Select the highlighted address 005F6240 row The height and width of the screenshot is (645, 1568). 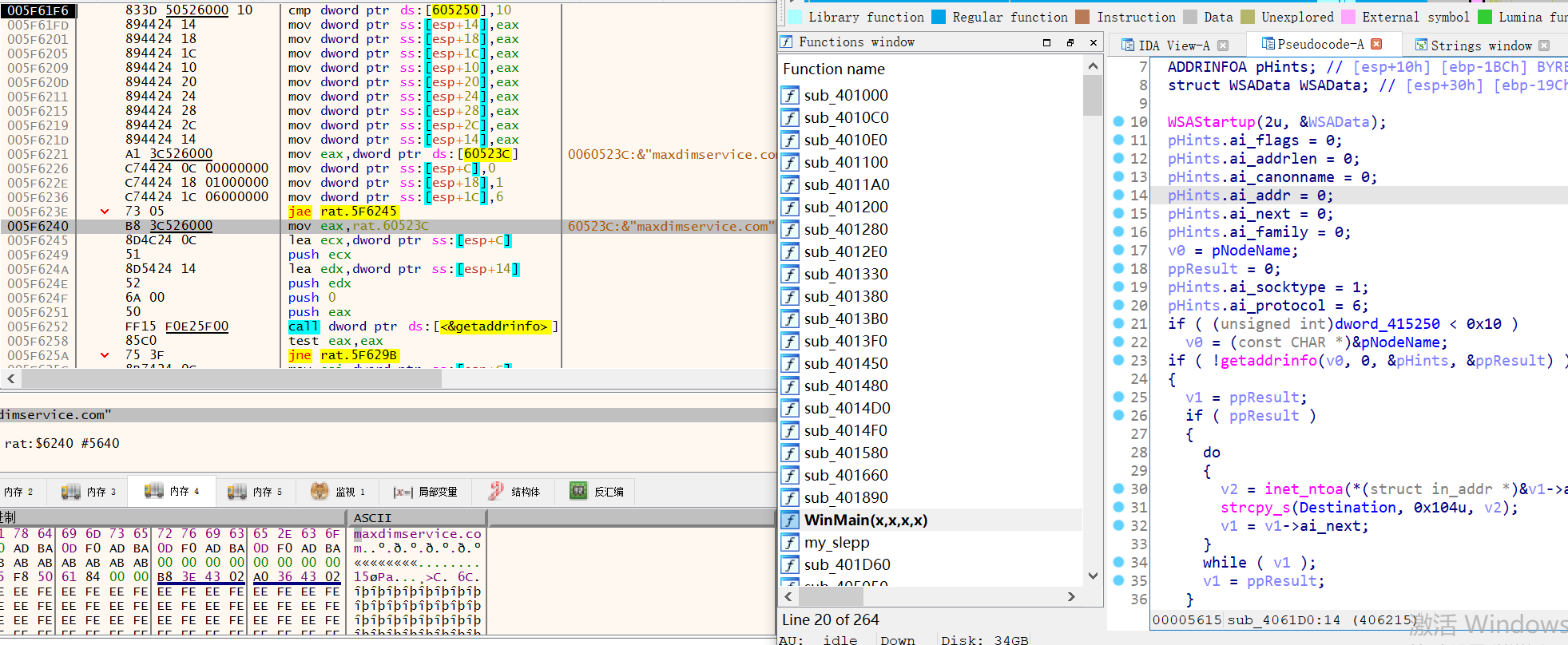[x=387, y=226]
